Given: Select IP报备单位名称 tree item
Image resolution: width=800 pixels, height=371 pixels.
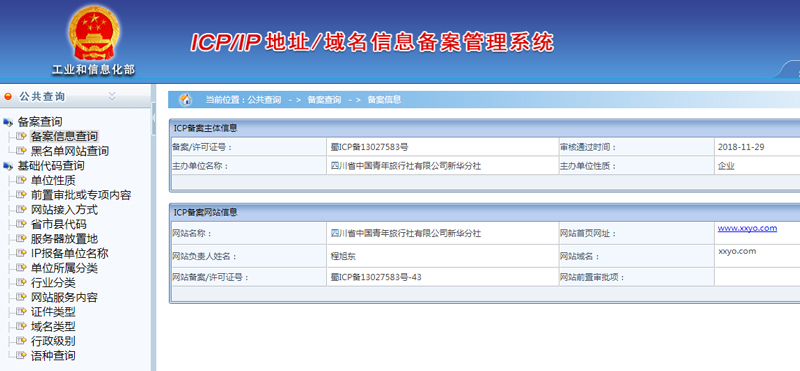Looking at the screenshot, I should click(x=69, y=253).
